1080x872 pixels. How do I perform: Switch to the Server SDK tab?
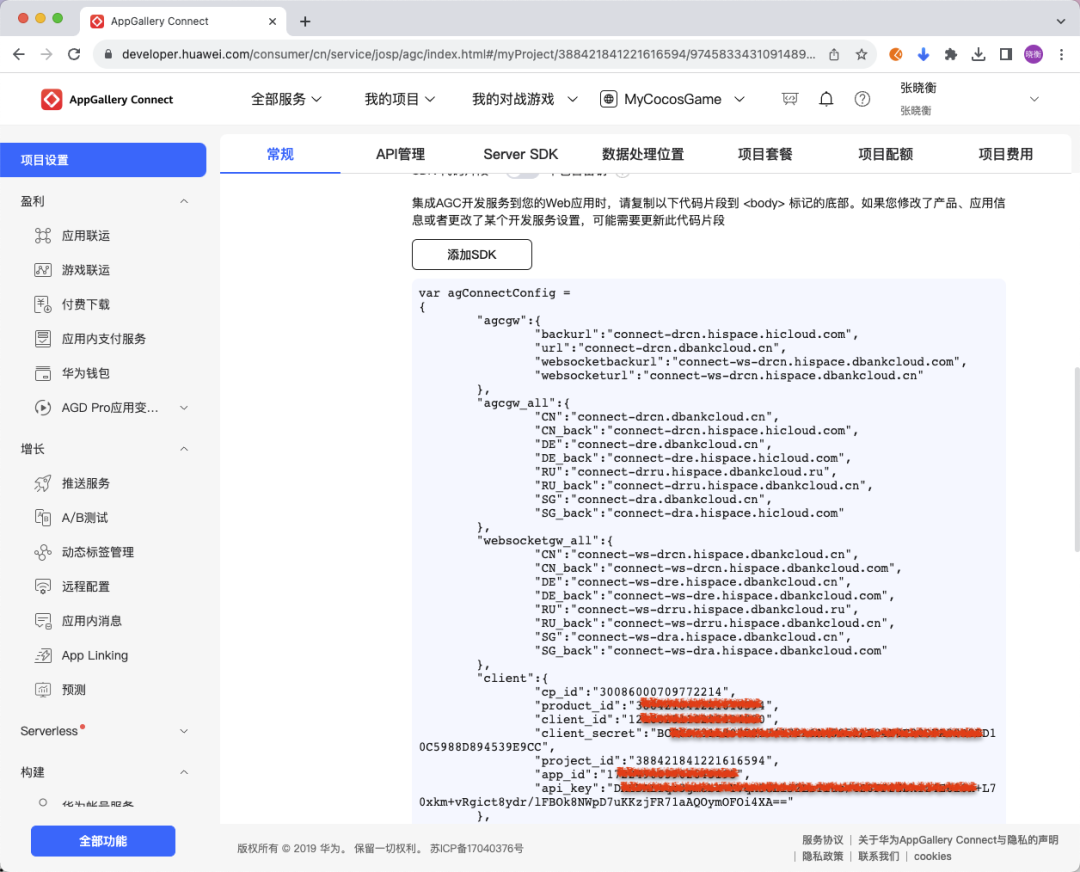coord(520,154)
